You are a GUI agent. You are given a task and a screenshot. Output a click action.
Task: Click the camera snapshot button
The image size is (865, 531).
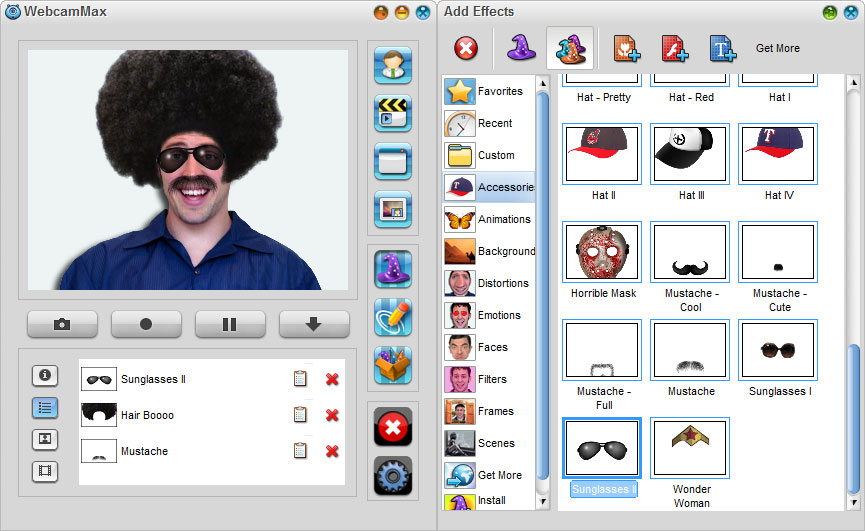[x=62, y=324]
